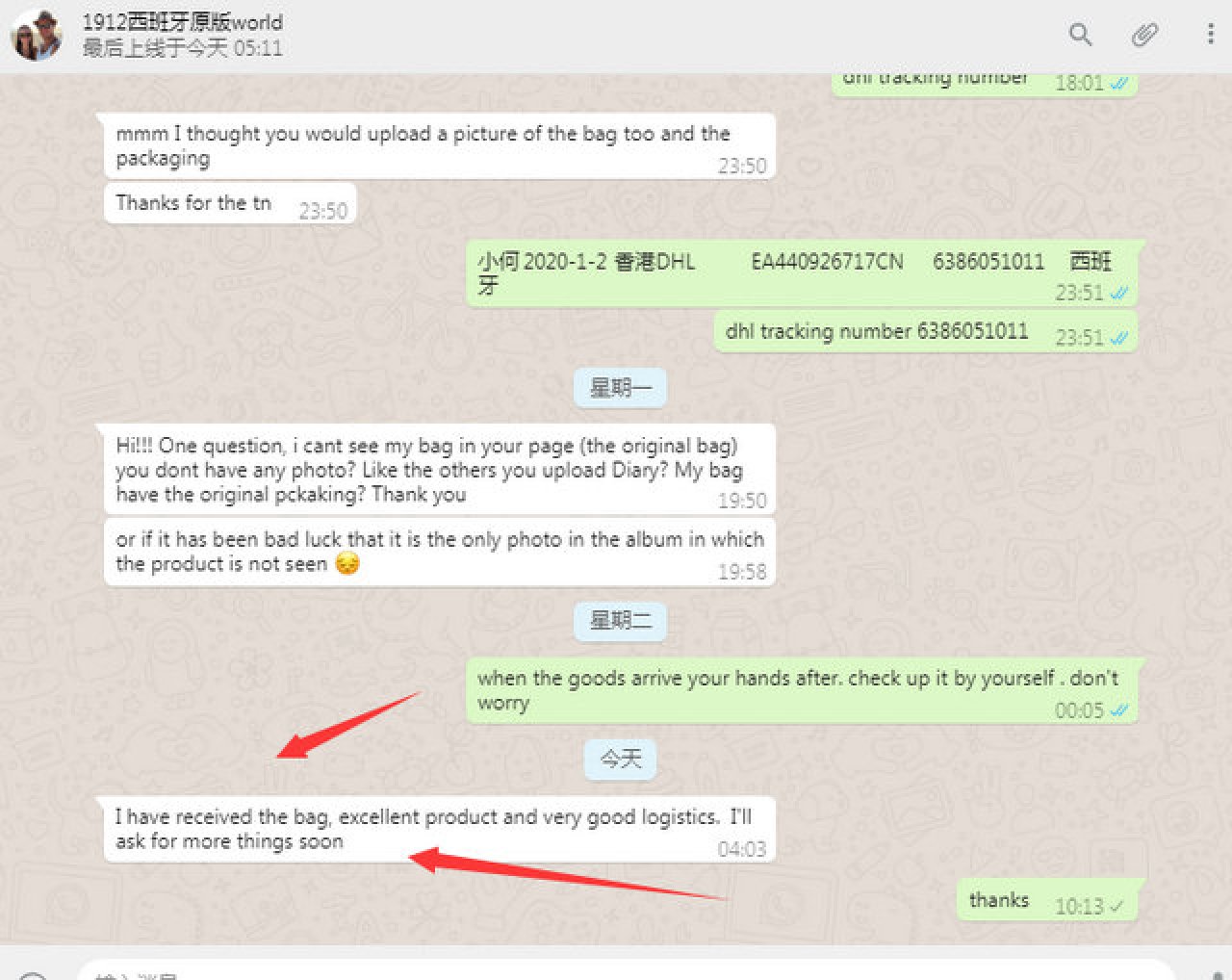Click the paperclip attach icon
1232x980 pixels.
click(1144, 35)
